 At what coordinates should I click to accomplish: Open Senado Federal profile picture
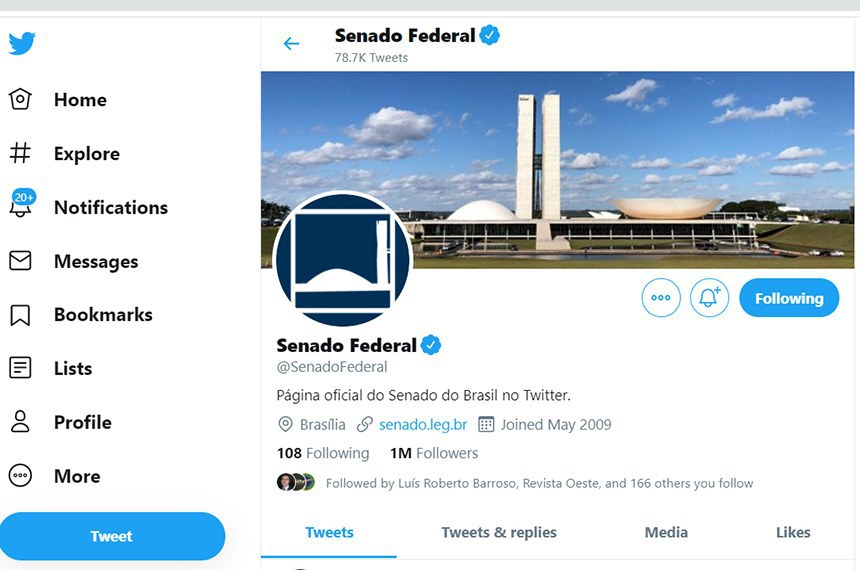point(342,259)
